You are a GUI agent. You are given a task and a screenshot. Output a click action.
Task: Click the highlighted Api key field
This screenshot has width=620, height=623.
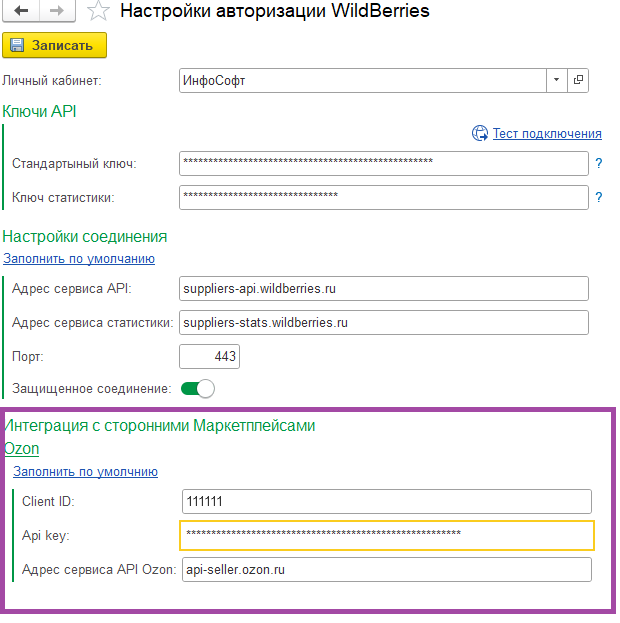pyautogui.click(x=387, y=535)
